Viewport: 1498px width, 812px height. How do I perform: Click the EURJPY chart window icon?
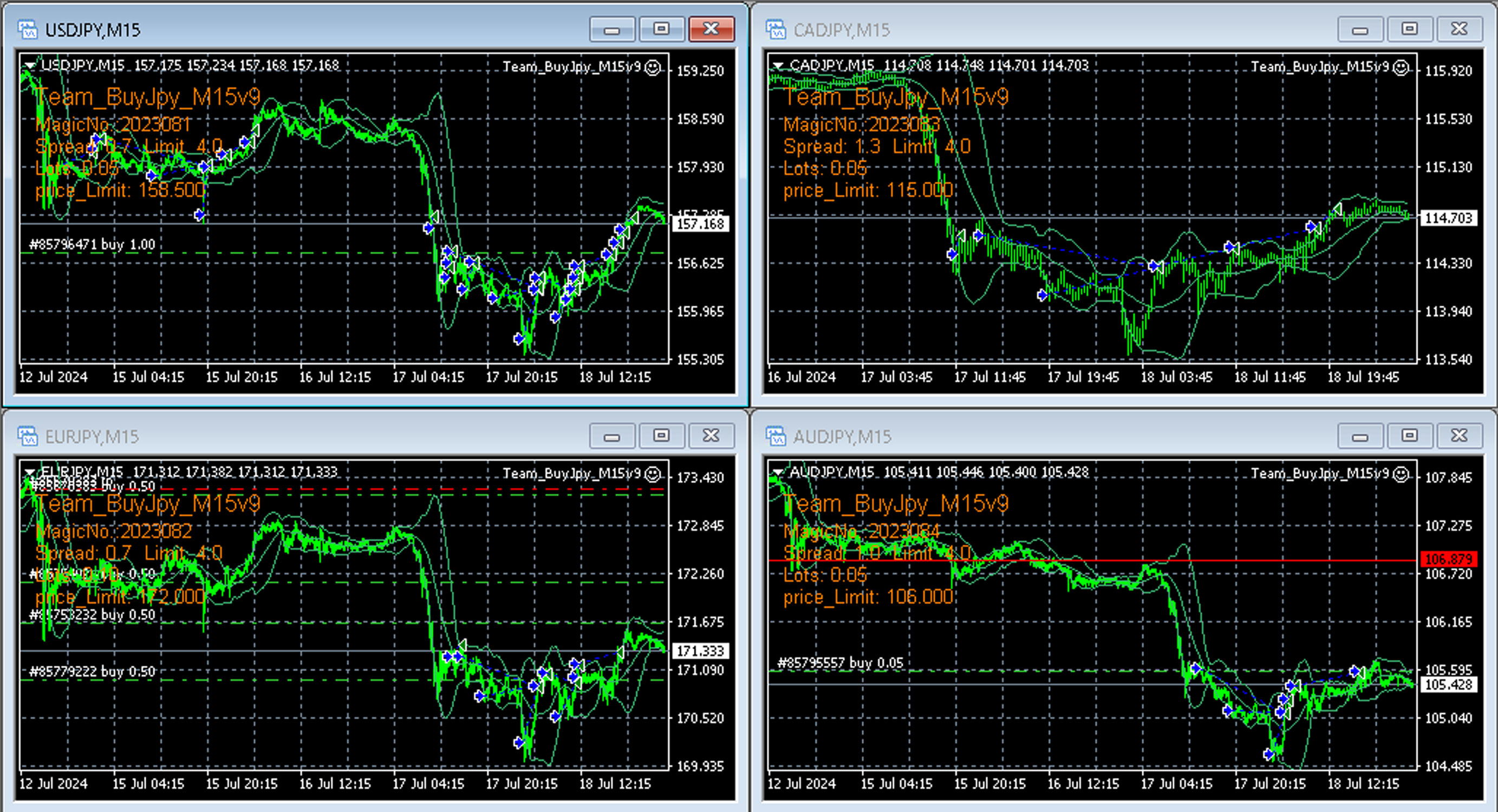coord(27,436)
